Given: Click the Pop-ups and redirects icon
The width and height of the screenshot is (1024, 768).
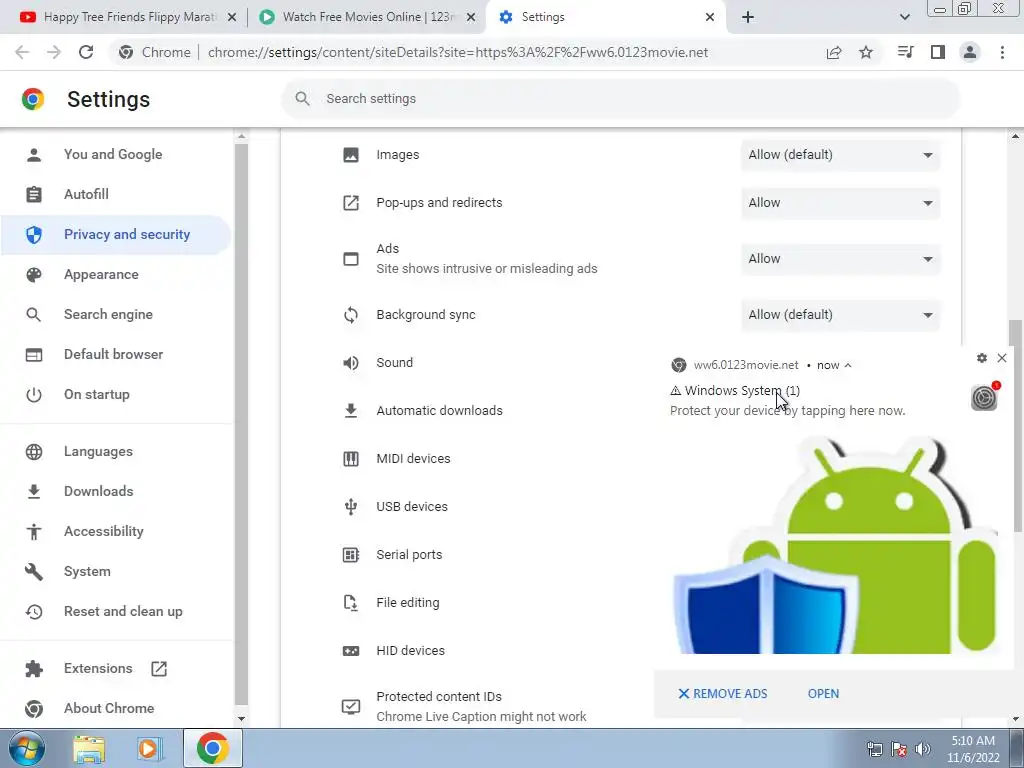Looking at the screenshot, I should (351, 202).
